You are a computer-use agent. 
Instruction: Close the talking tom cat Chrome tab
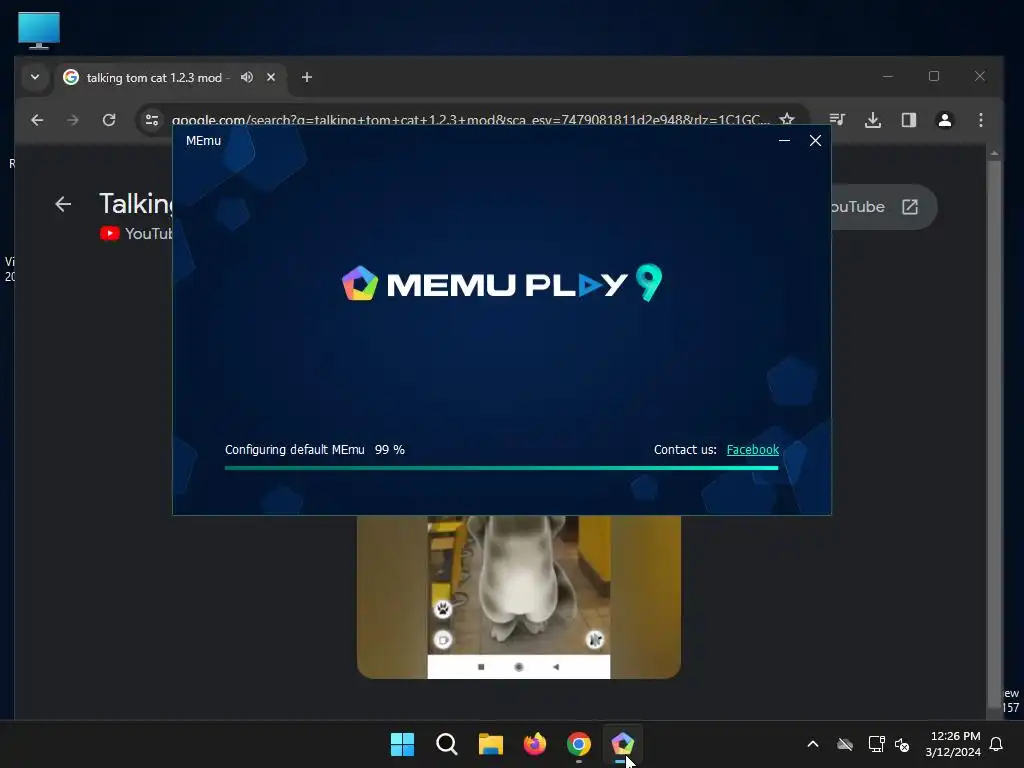coord(271,77)
